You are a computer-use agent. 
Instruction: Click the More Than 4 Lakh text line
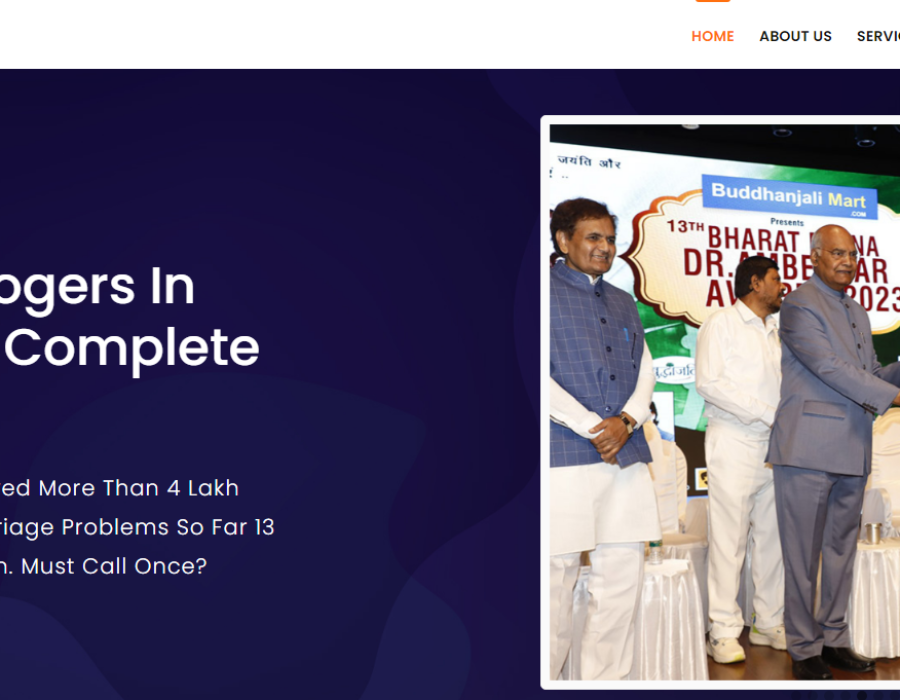(x=119, y=488)
